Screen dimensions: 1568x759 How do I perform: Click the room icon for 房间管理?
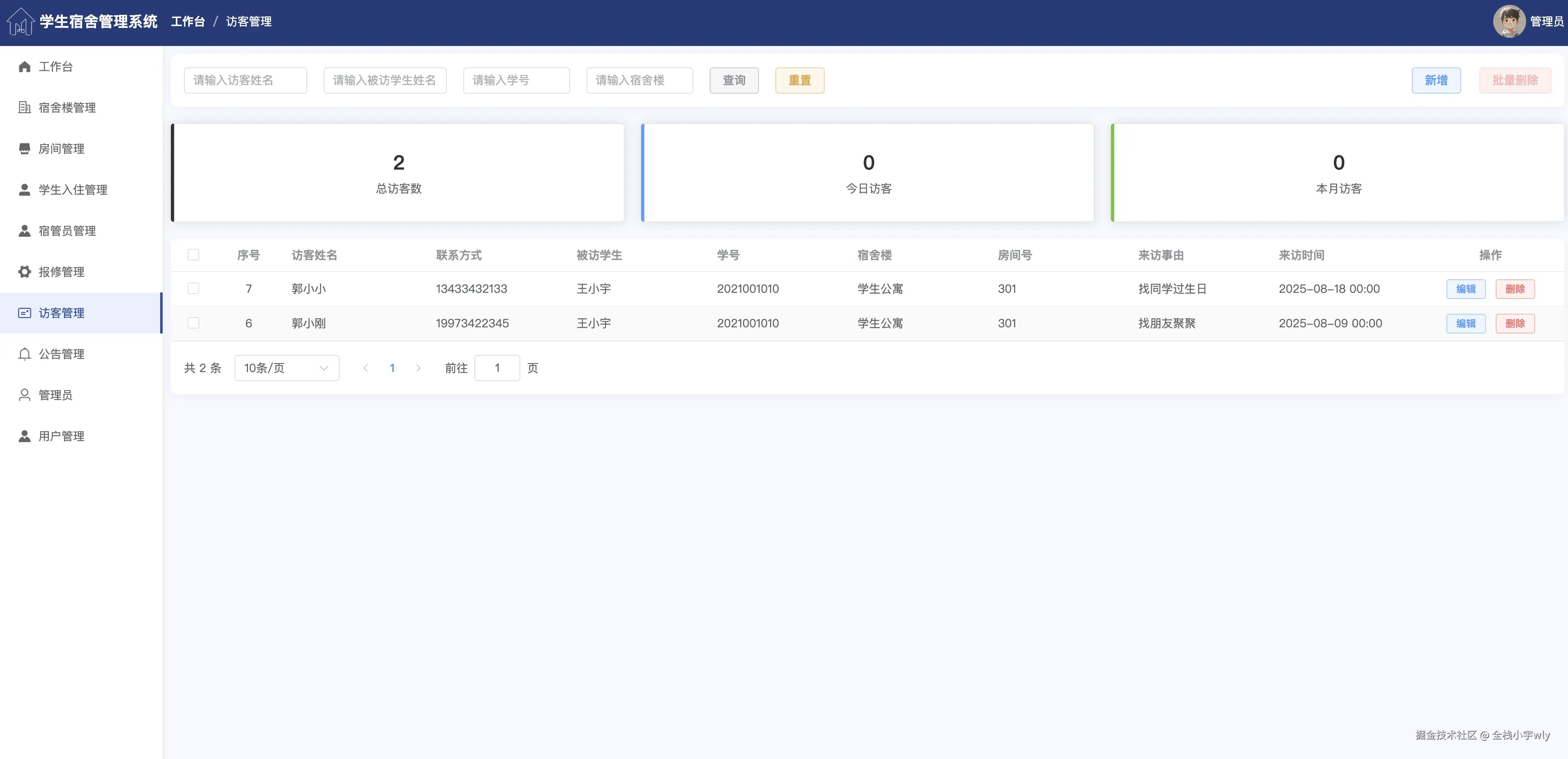24,149
